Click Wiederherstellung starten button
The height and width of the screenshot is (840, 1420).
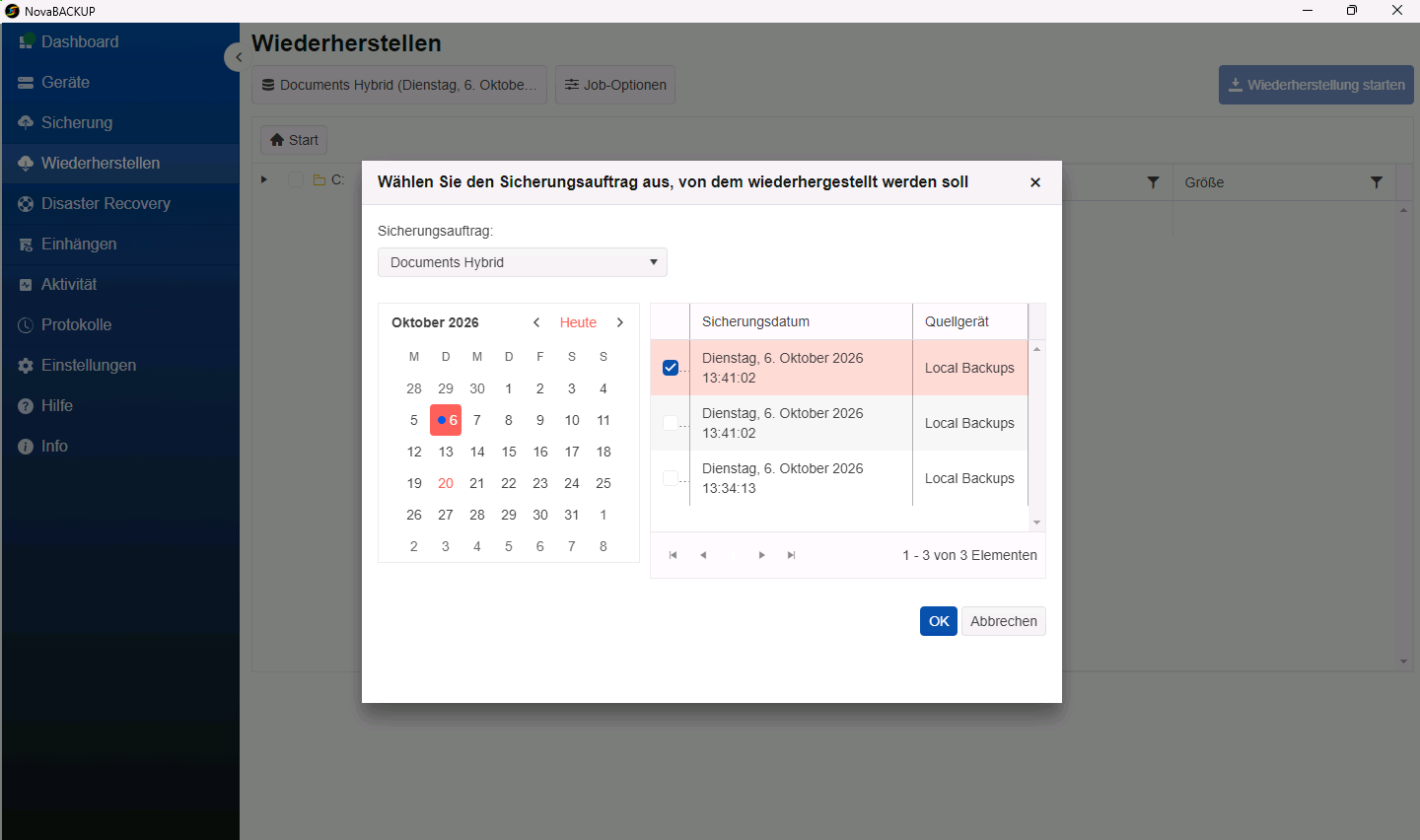pos(1316,85)
